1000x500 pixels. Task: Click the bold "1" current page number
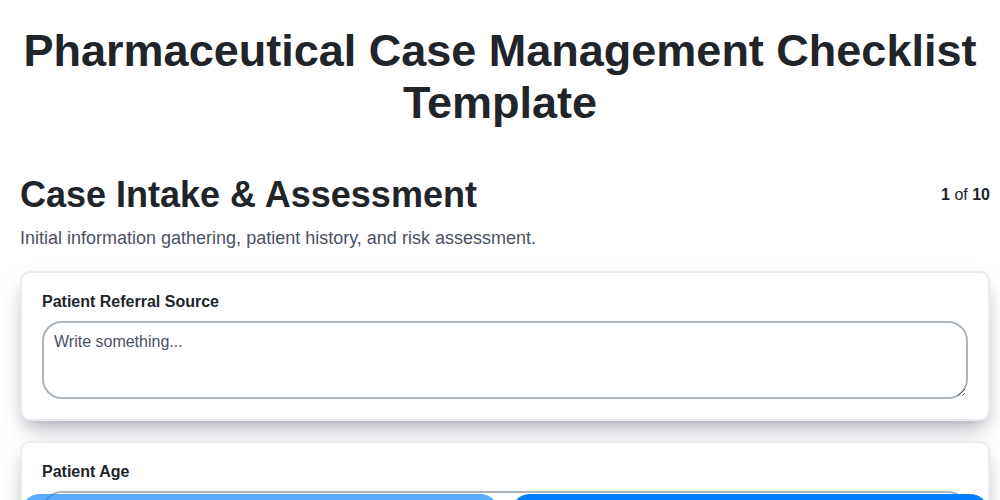click(945, 194)
